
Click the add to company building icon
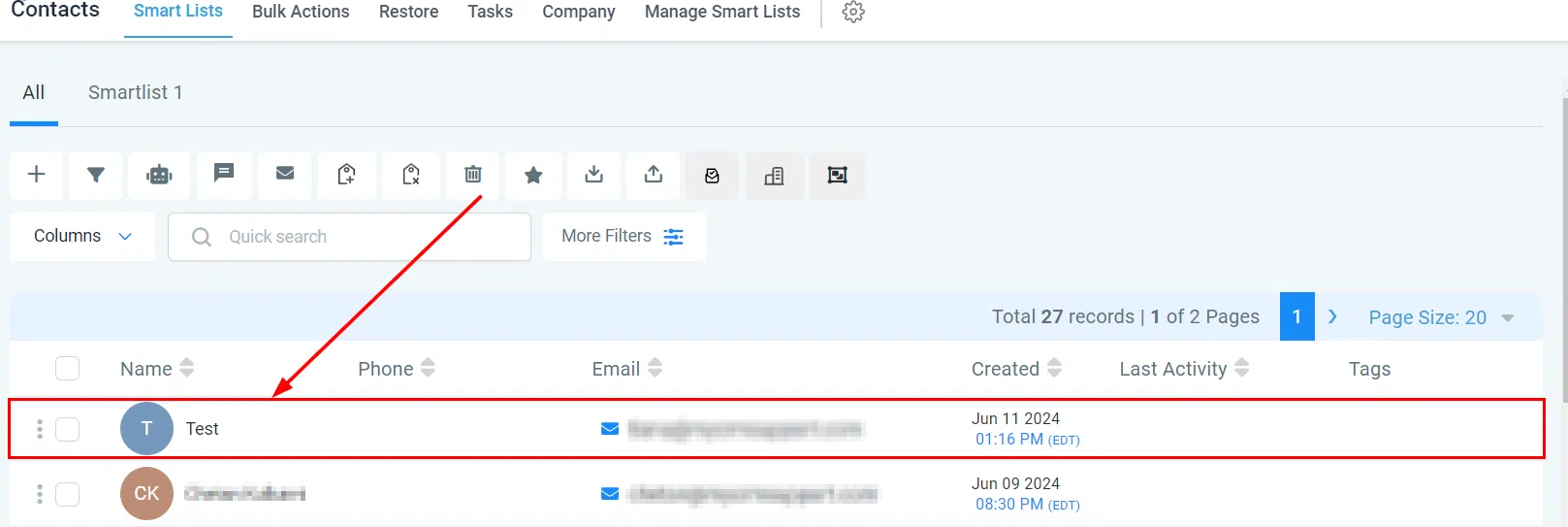point(774,176)
